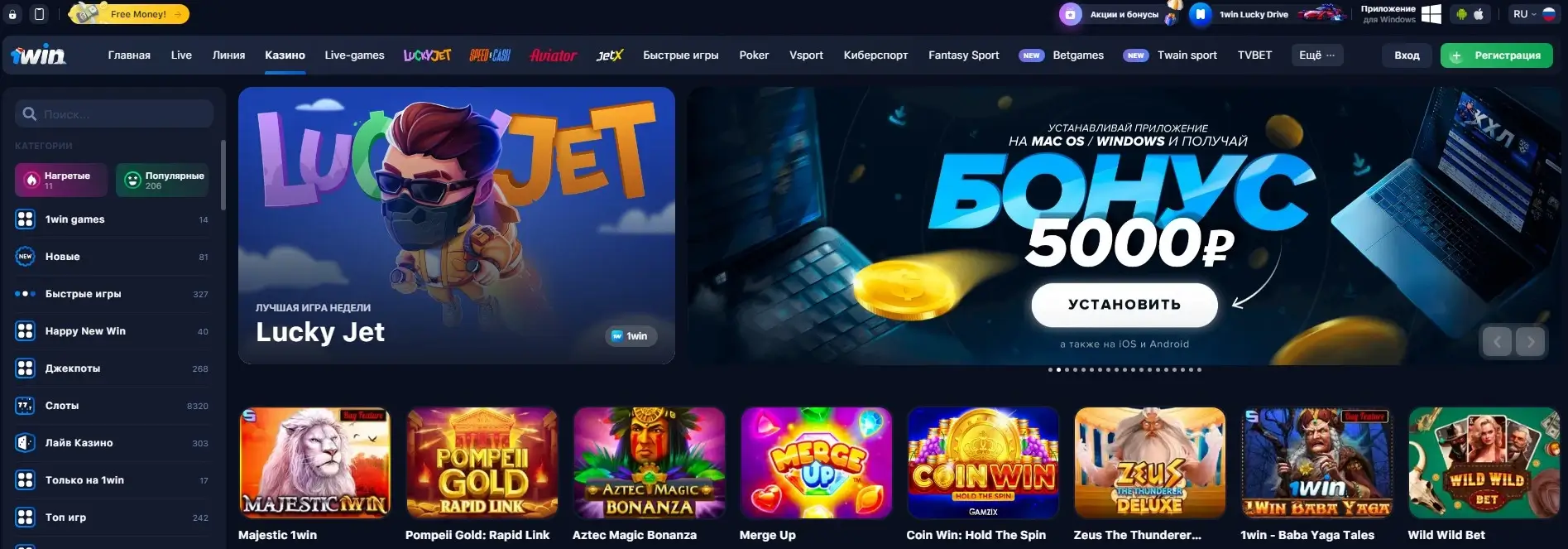1568x549 pixels.
Task: Open the RU language dropdown
Action: click(x=1533, y=14)
